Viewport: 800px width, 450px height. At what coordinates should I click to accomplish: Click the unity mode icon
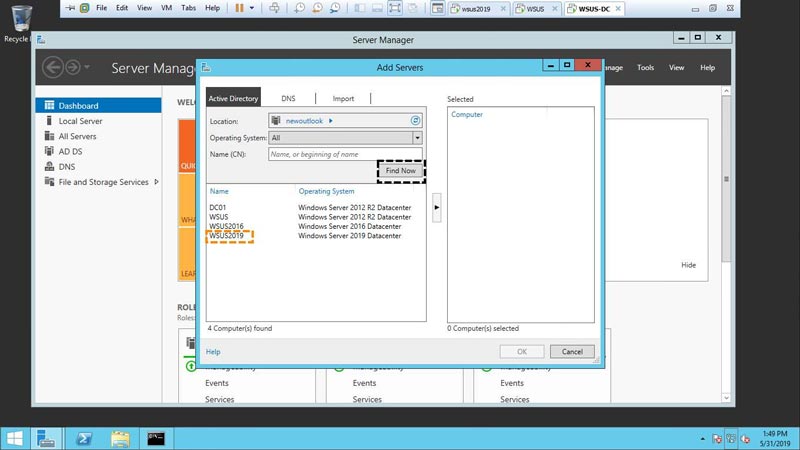coord(412,8)
